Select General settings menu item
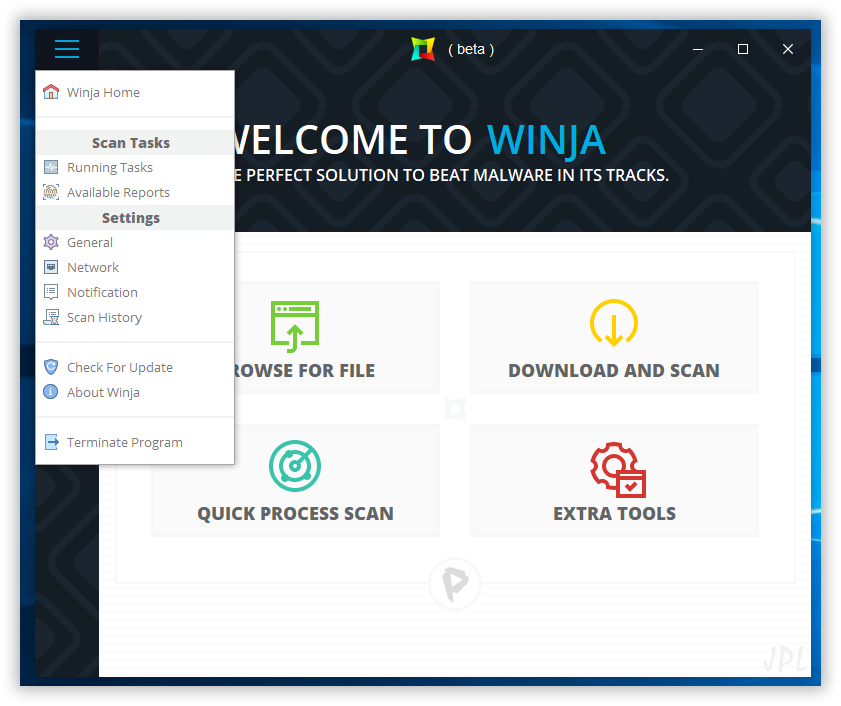Viewport: 841px width, 706px height. 135,242
